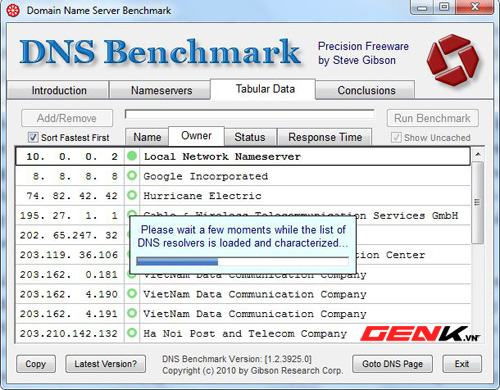Click the Run Benchmark button
500x390 pixels.
click(x=433, y=118)
